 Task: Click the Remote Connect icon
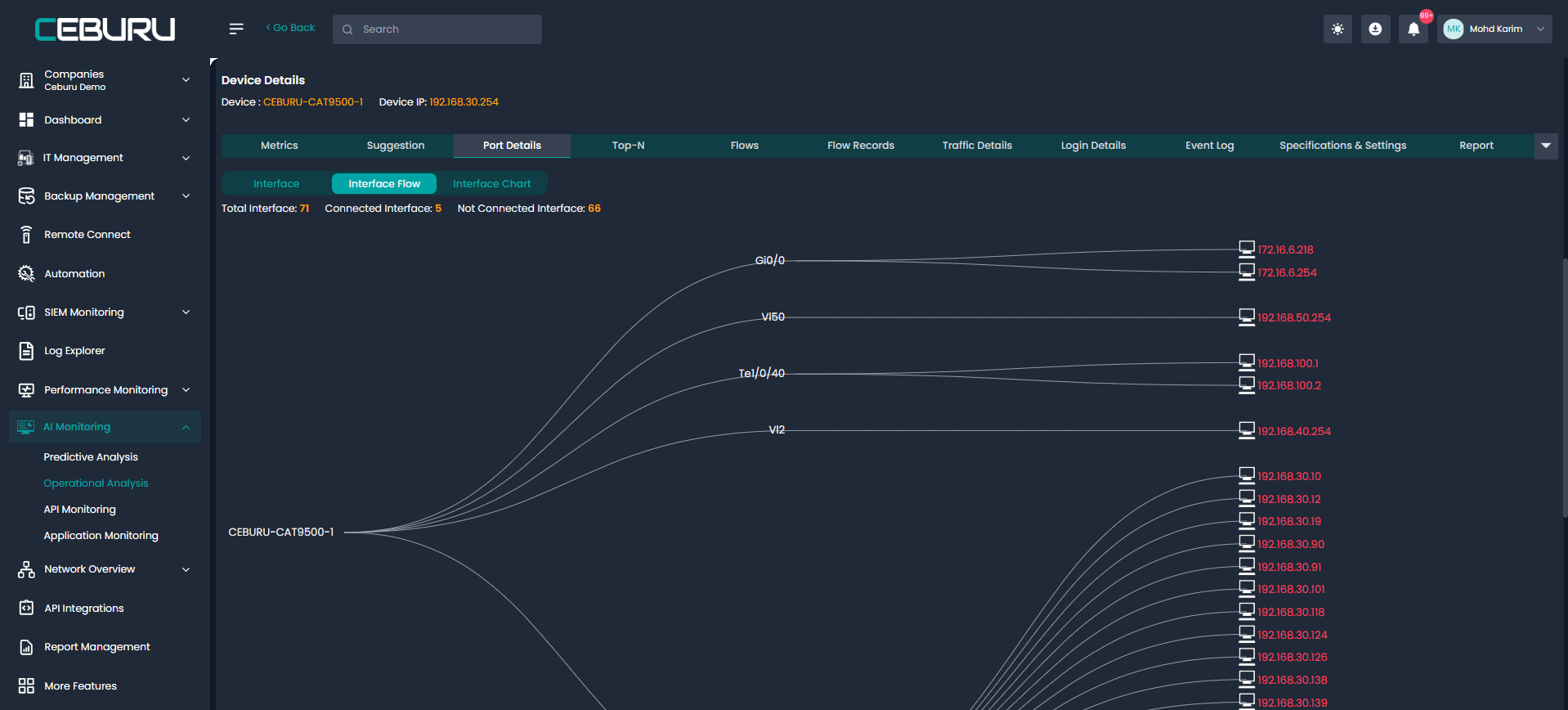click(x=26, y=235)
